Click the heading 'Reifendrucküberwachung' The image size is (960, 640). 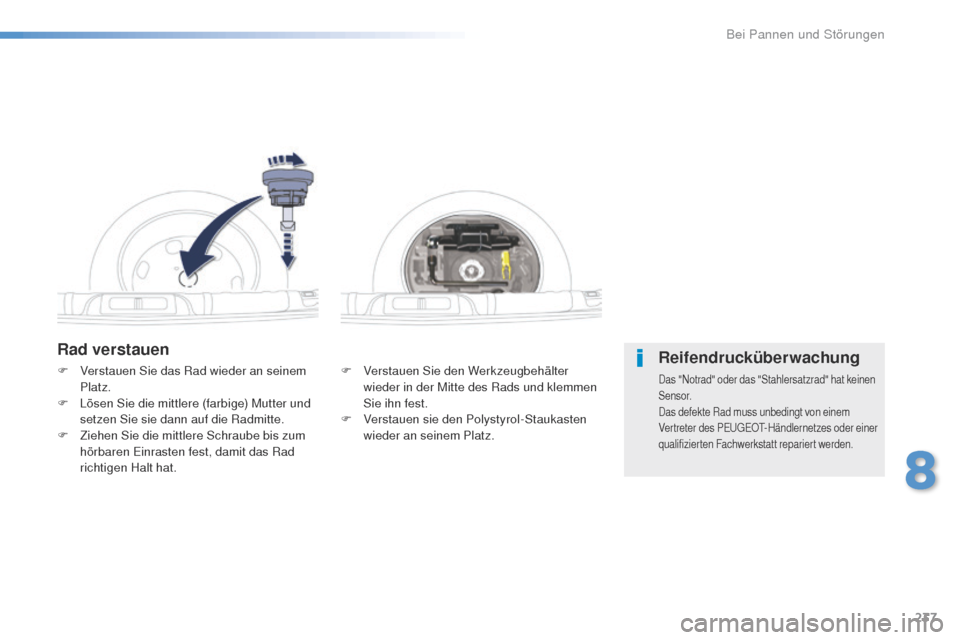click(759, 358)
